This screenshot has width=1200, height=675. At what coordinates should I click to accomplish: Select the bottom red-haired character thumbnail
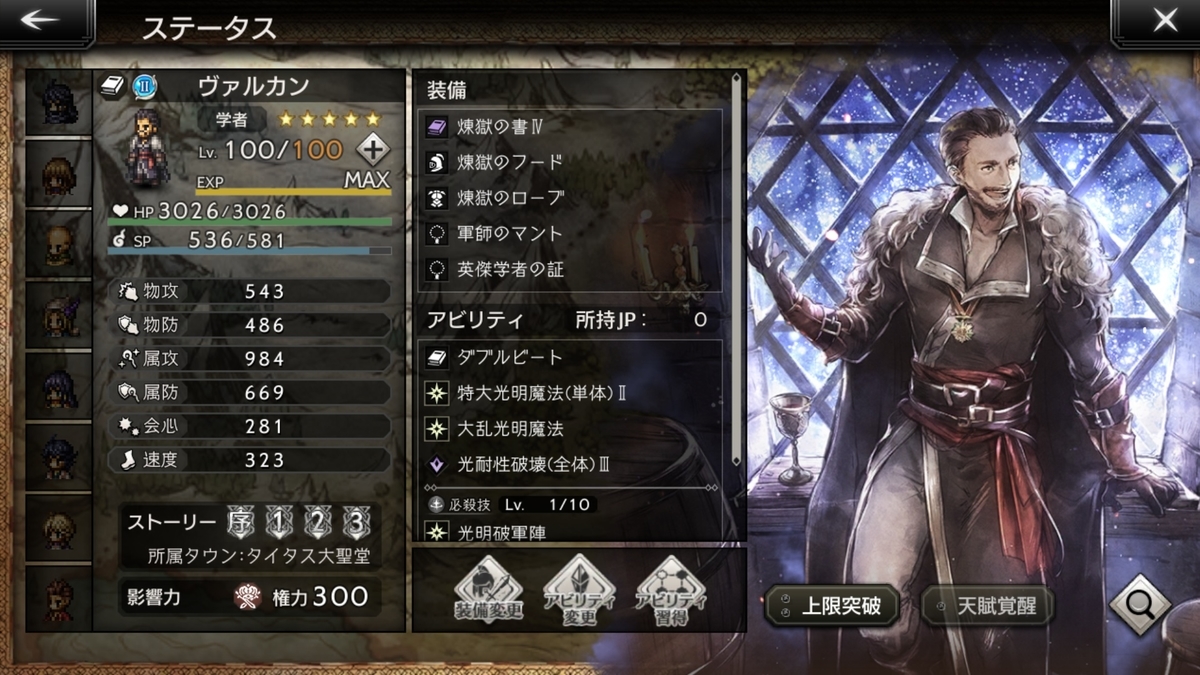click(58, 598)
